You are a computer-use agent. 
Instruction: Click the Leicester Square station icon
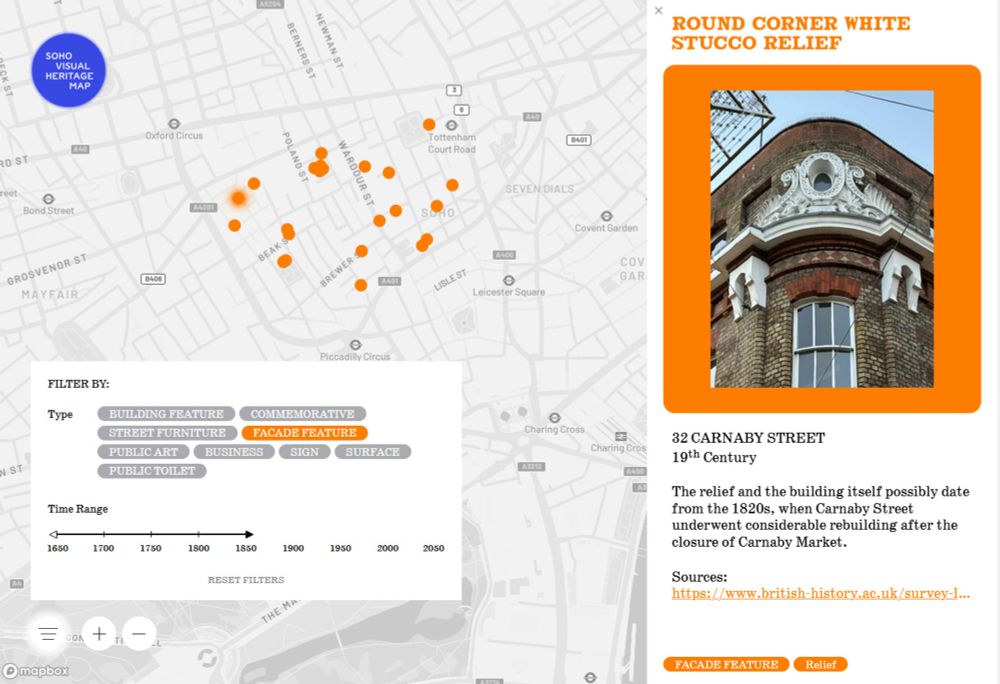pyautogui.click(x=508, y=280)
